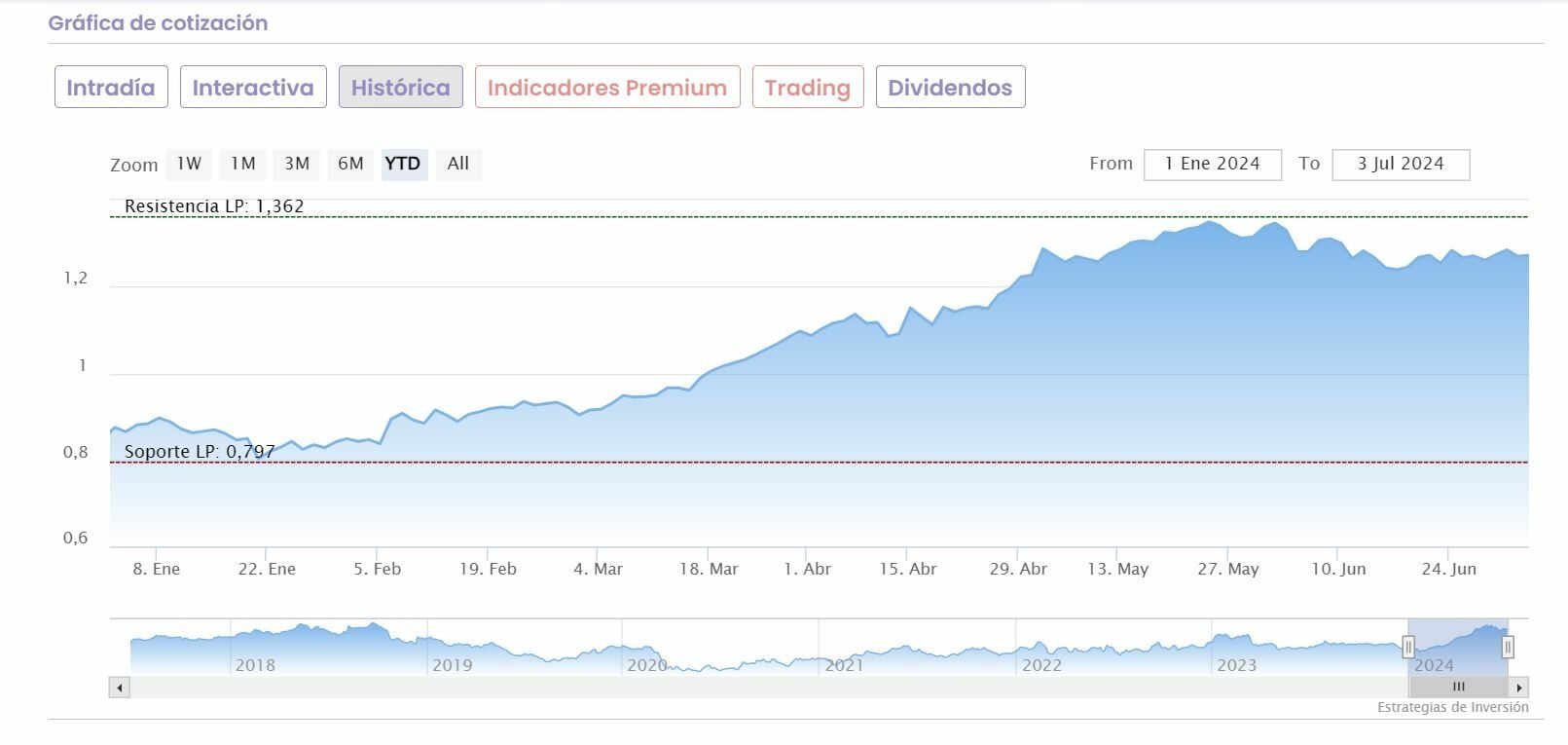Click the To date field
The width and height of the screenshot is (1568, 745).
pyautogui.click(x=1401, y=165)
